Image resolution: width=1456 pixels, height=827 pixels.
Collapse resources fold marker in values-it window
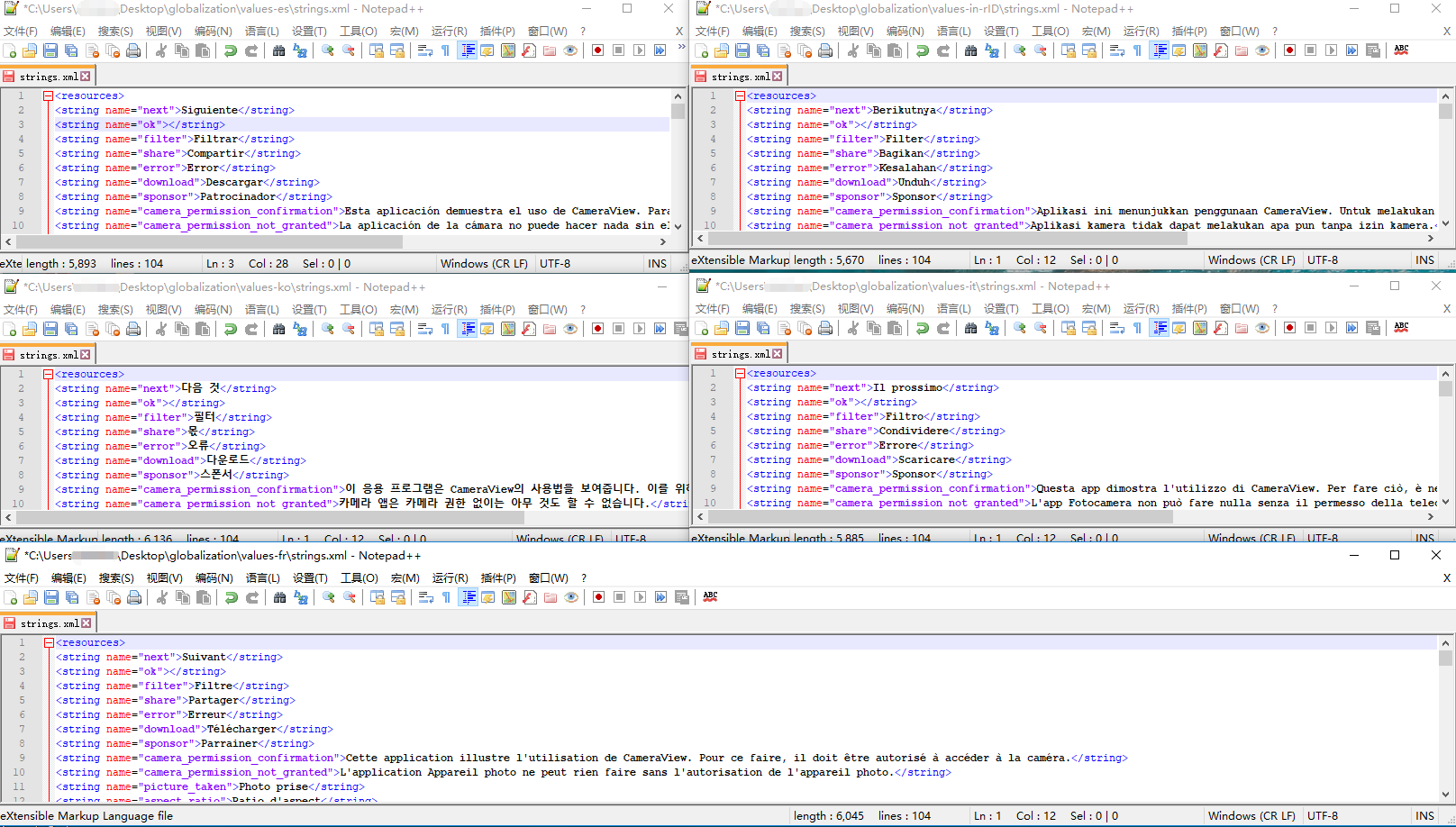pos(740,373)
